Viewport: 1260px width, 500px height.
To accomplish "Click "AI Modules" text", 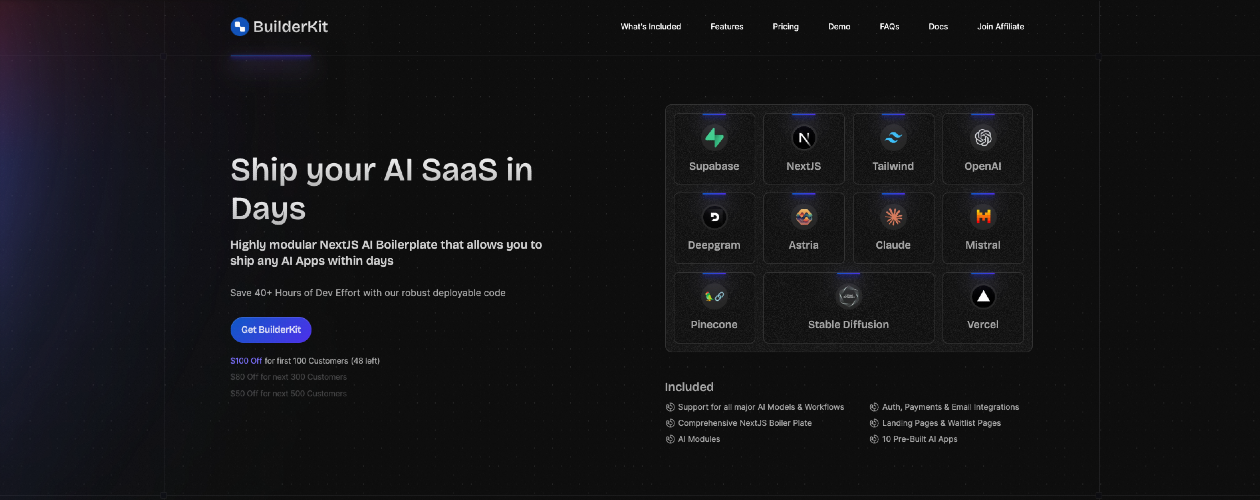I will click(x=699, y=439).
